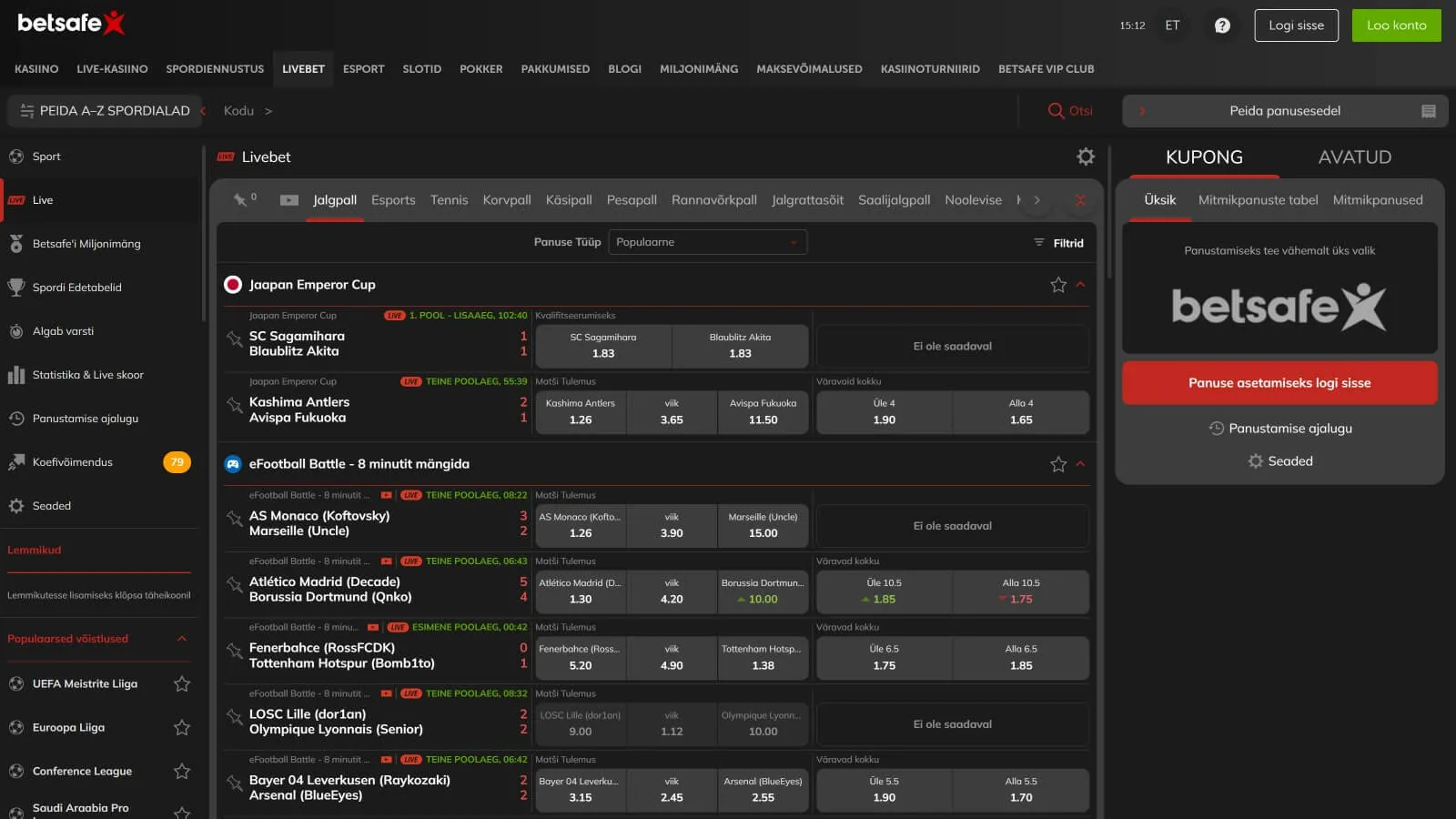Pin the Fenerbahce (RossFCDK) match
The image size is (1456, 819).
pos(234,652)
